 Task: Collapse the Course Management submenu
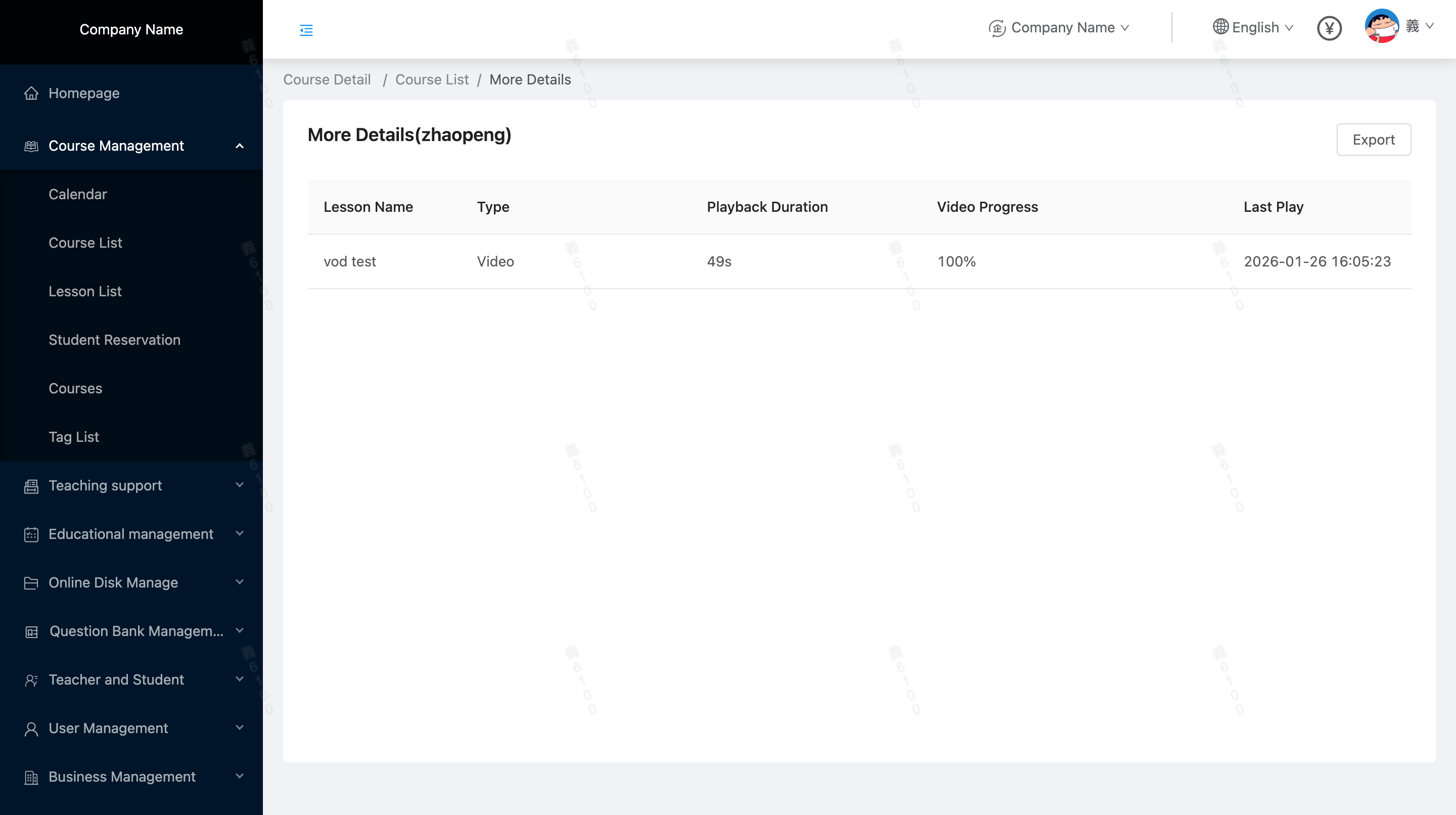pyautogui.click(x=239, y=146)
